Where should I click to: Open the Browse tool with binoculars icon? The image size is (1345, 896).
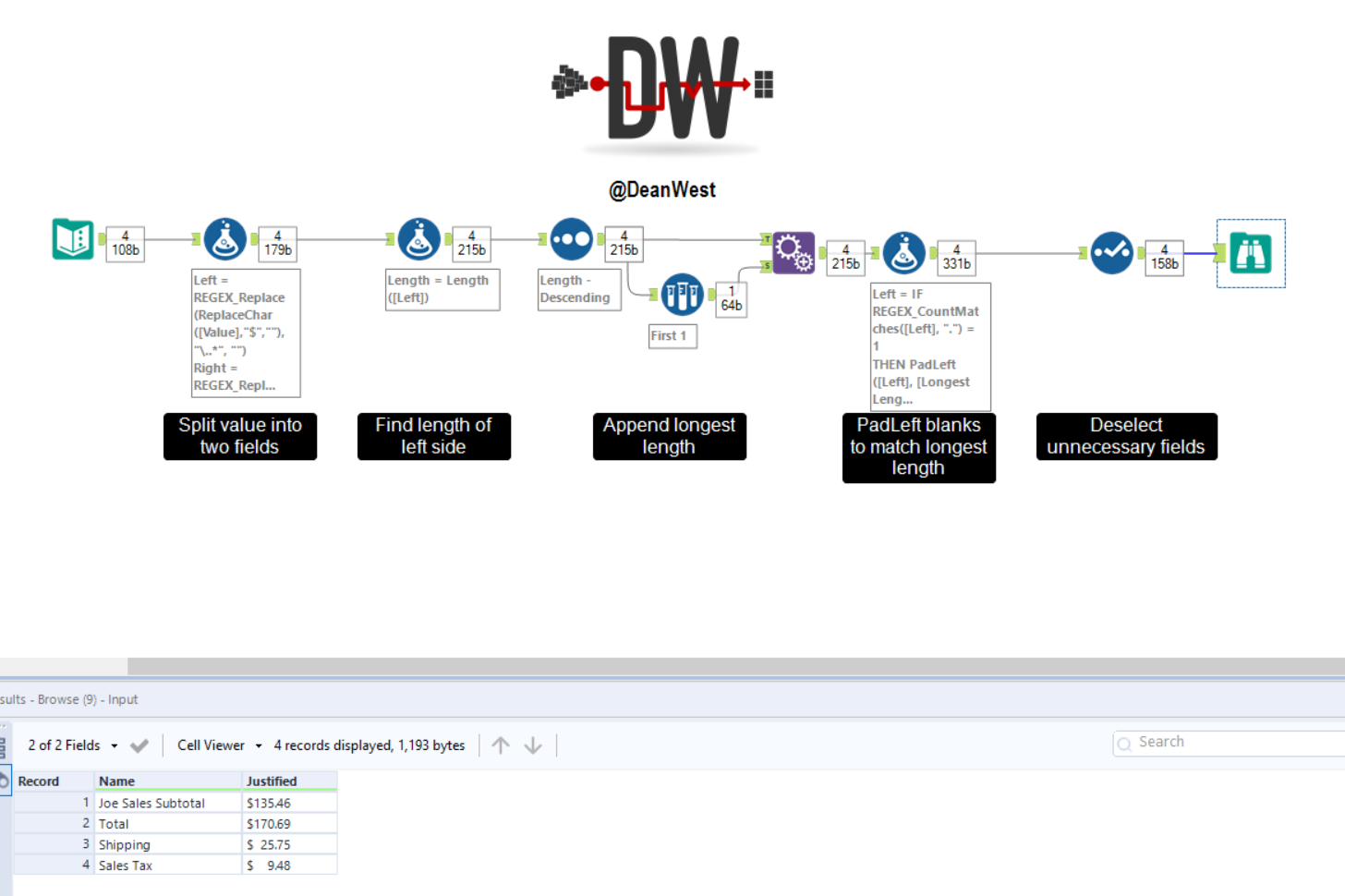coord(1251,252)
